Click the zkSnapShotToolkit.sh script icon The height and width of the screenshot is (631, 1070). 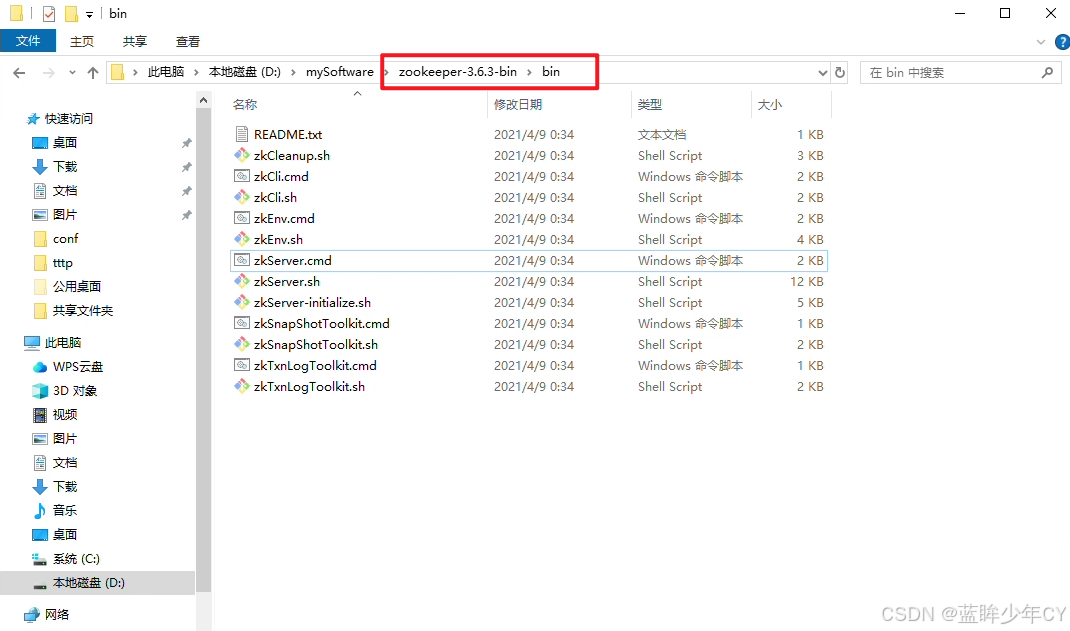pos(241,344)
